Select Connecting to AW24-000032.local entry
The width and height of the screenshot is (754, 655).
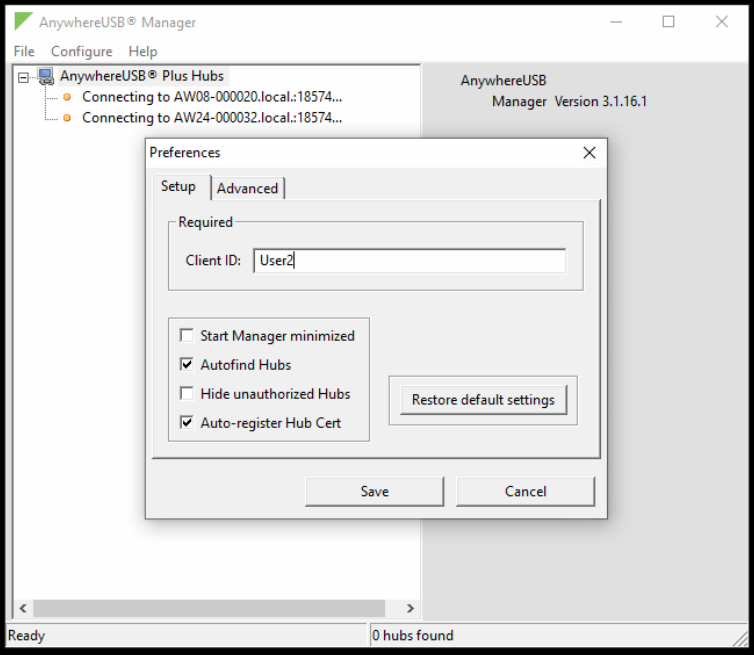212,118
